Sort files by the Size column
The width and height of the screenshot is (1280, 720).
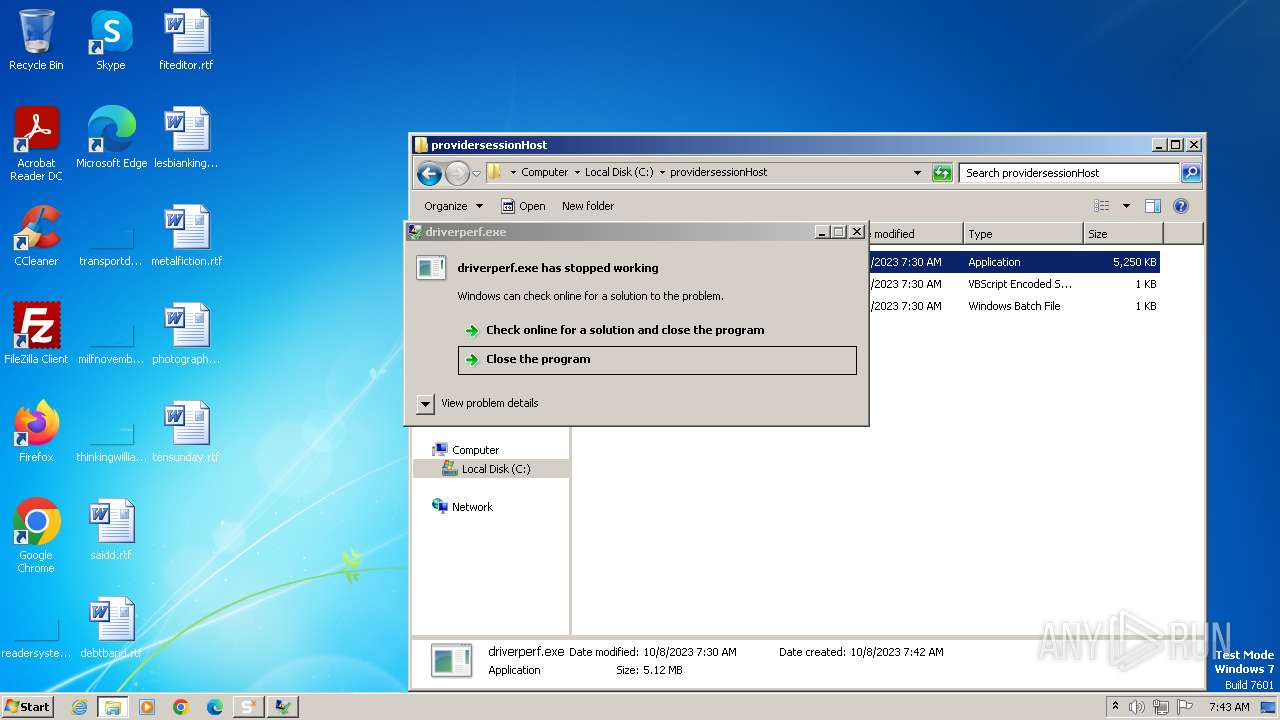(x=1124, y=234)
